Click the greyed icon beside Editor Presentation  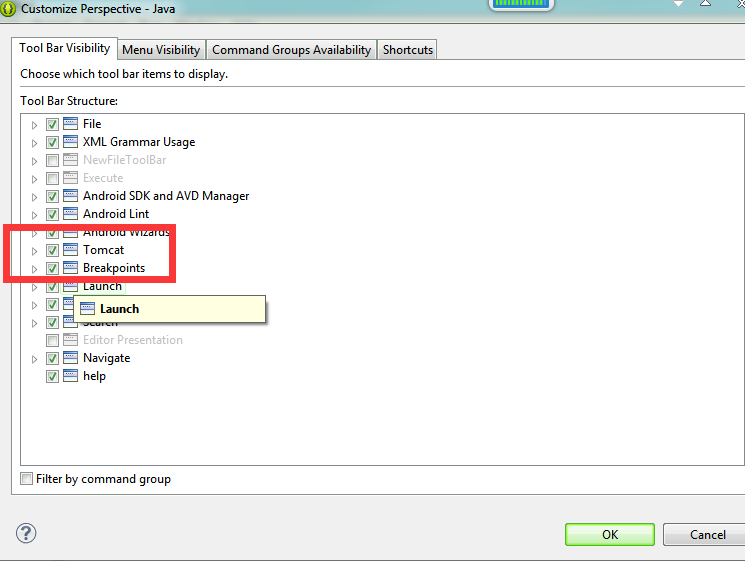(70, 340)
